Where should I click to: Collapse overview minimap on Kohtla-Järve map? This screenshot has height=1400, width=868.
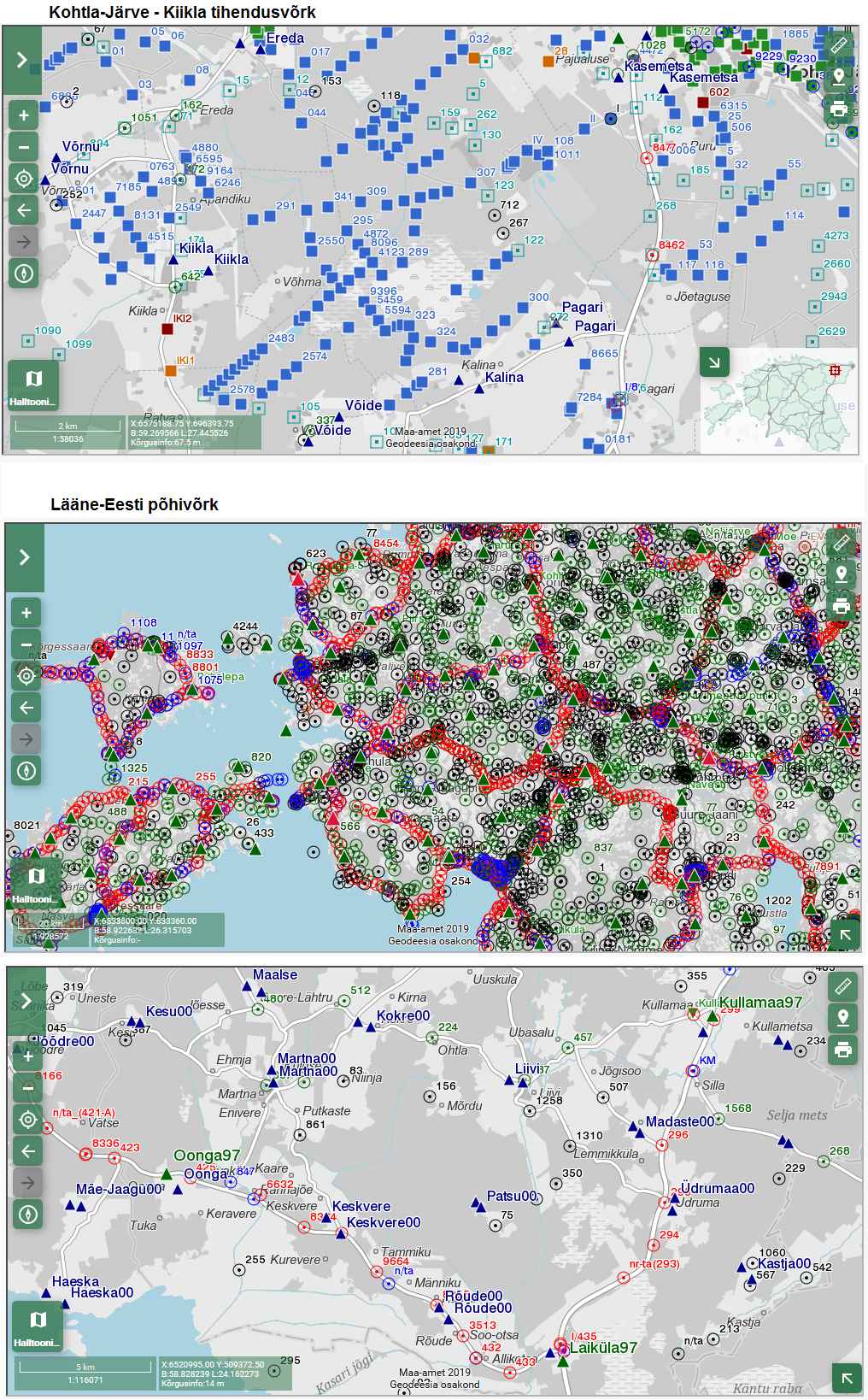(x=714, y=362)
